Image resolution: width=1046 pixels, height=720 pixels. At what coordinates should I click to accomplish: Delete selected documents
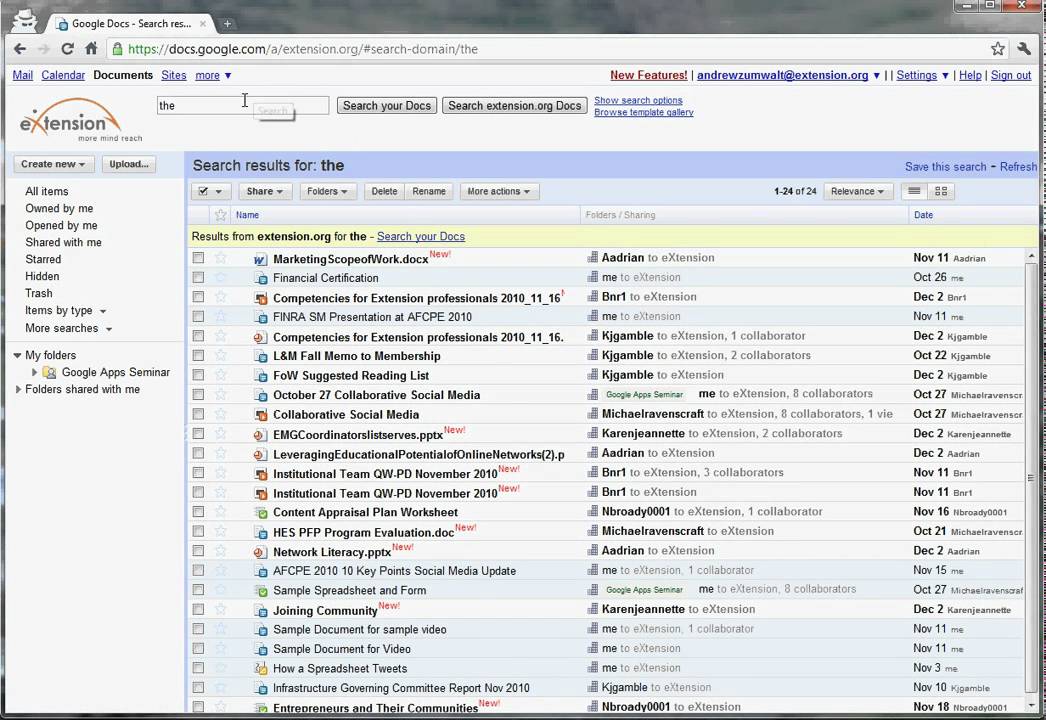[x=384, y=192]
